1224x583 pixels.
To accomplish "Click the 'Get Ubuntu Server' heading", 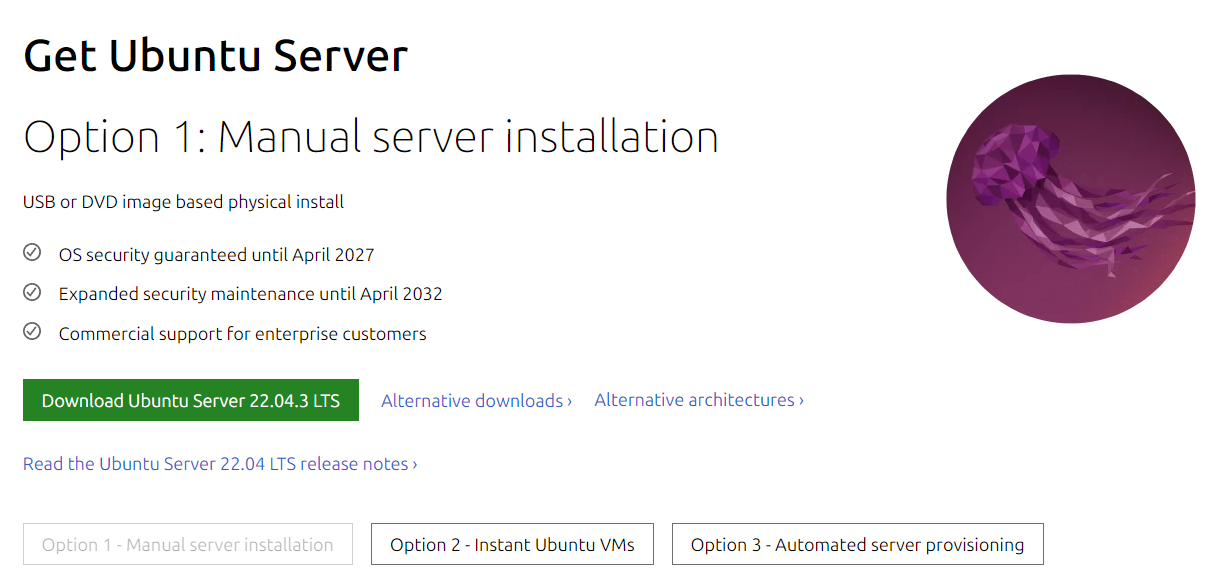I will (x=216, y=56).
